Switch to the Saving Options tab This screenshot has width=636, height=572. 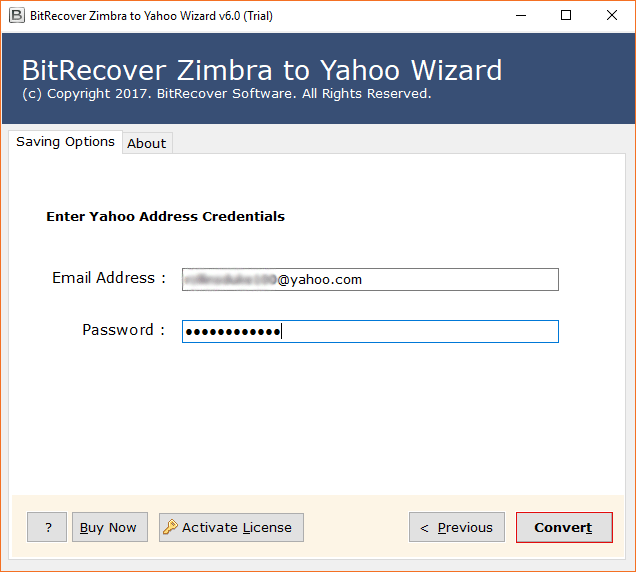65,142
